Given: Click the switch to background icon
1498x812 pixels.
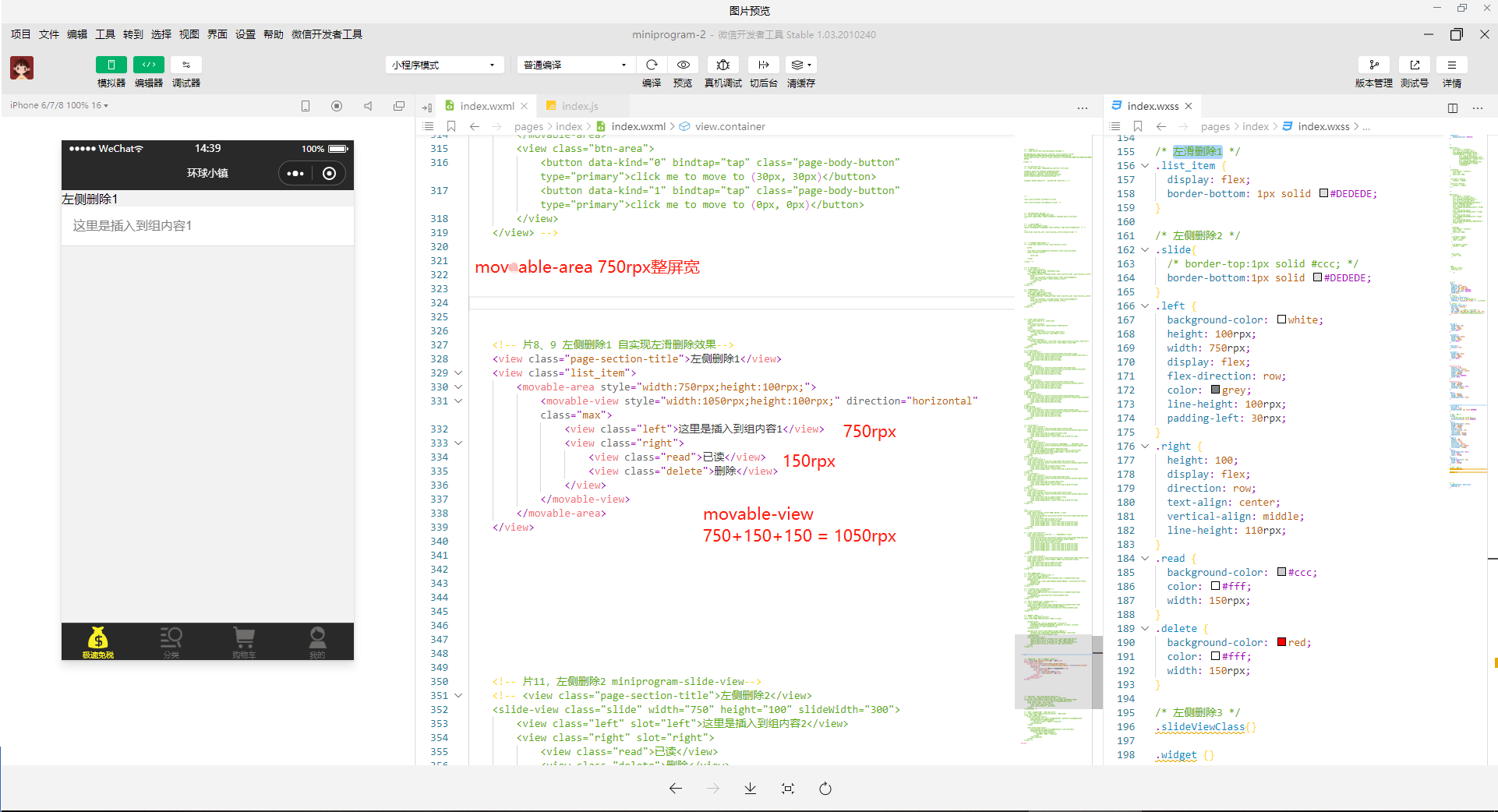Looking at the screenshot, I should (x=764, y=65).
